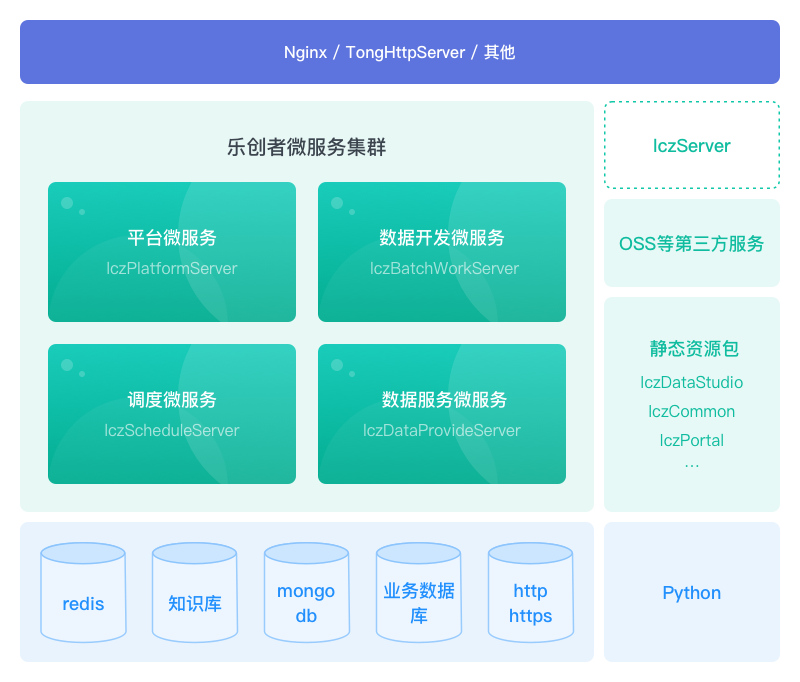Select the 调度微服务 IczScheduleServer card
Image resolution: width=800 pixels, height=682 pixels.
(172, 414)
